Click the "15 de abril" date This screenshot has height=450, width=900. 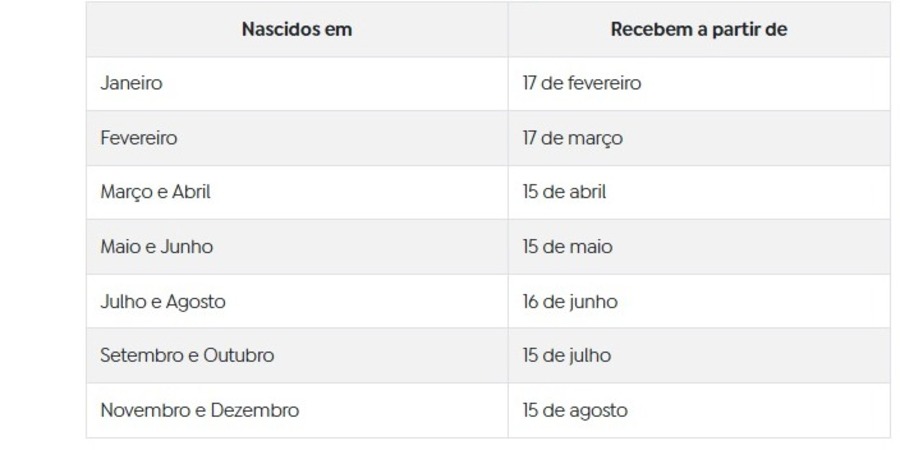[564, 192]
